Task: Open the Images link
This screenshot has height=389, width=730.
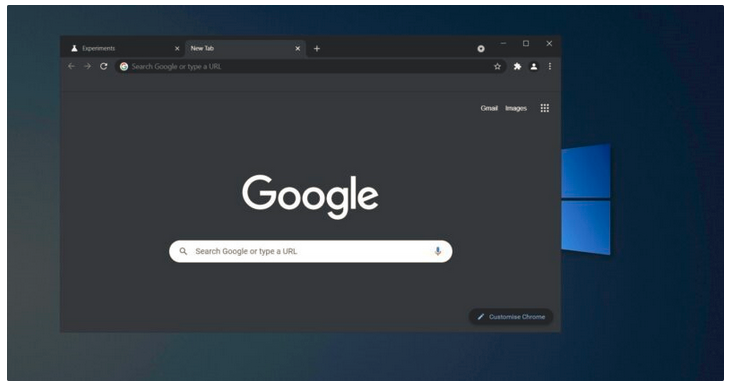Action: pos(516,108)
